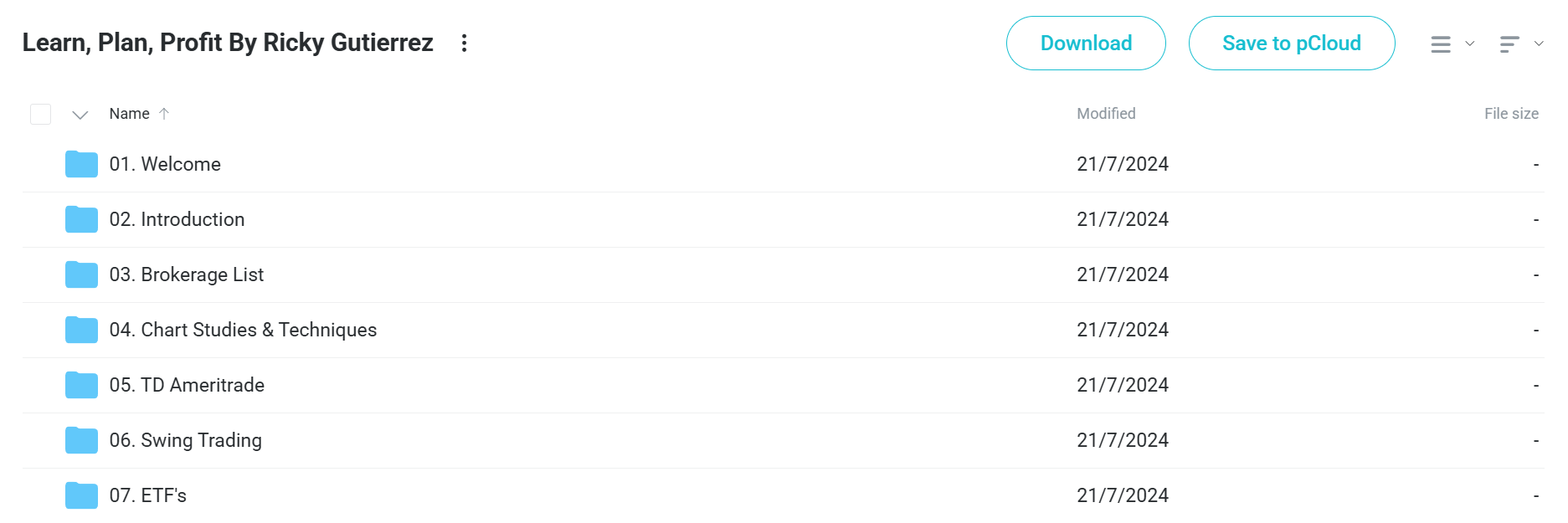Screen dimensions: 1568x523
Task: Click the Save to pCloud button
Action: tap(1292, 43)
